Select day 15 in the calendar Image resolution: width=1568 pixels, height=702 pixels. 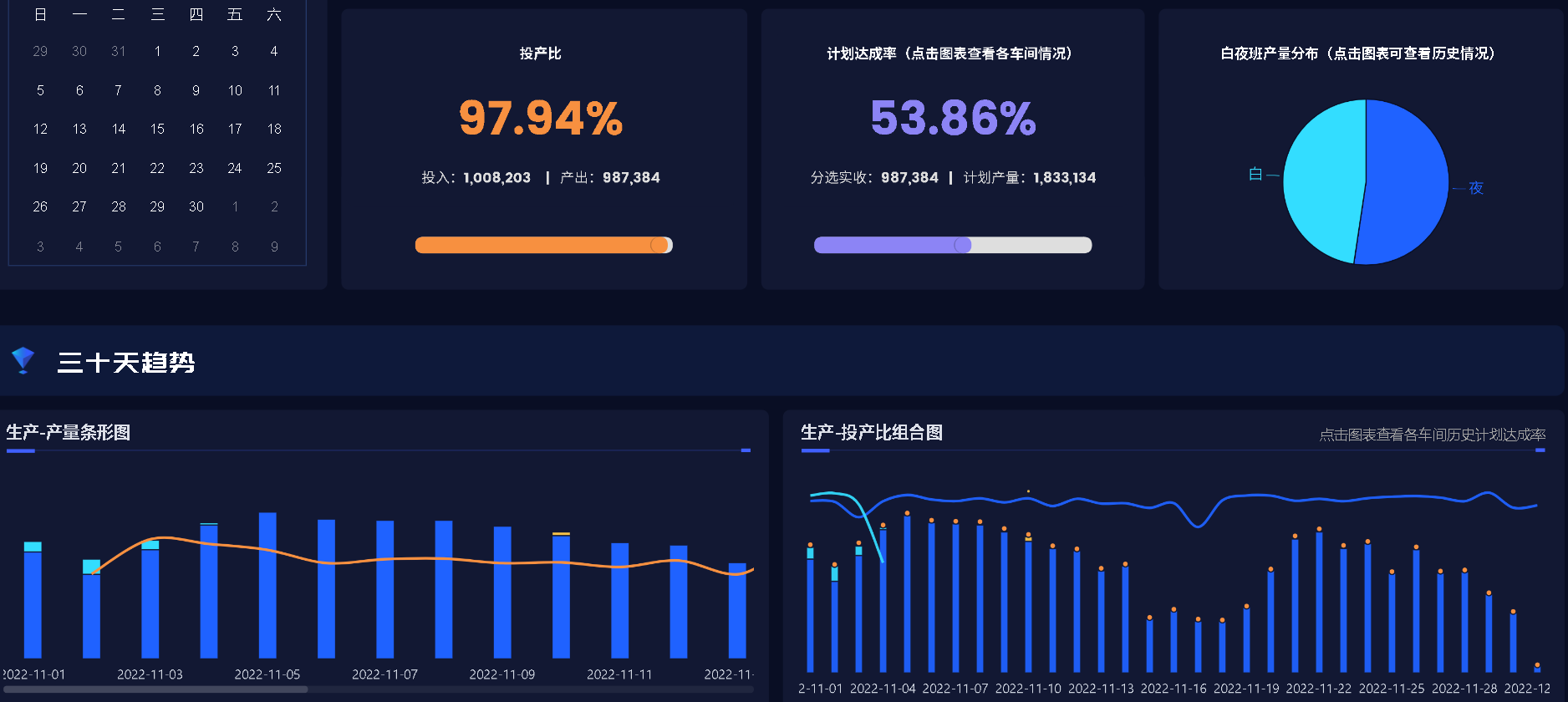tap(157, 129)
